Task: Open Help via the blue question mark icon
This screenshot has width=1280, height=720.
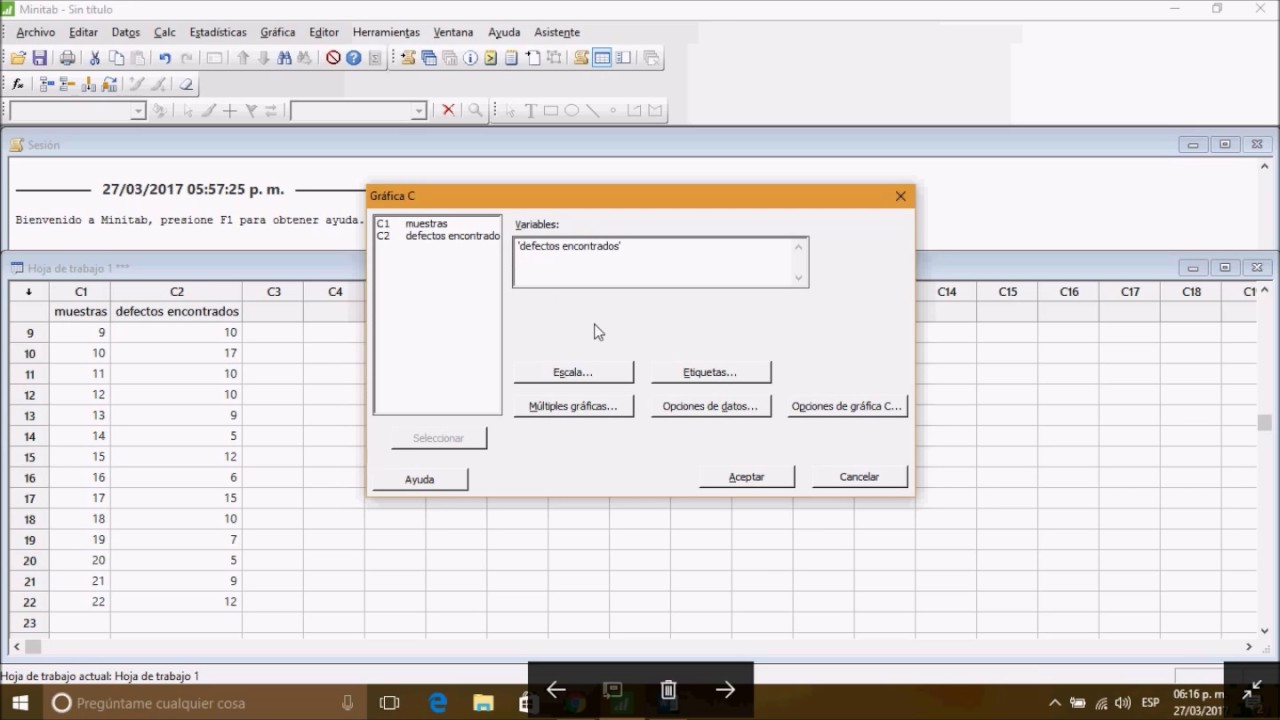Action: click(353, 58)
